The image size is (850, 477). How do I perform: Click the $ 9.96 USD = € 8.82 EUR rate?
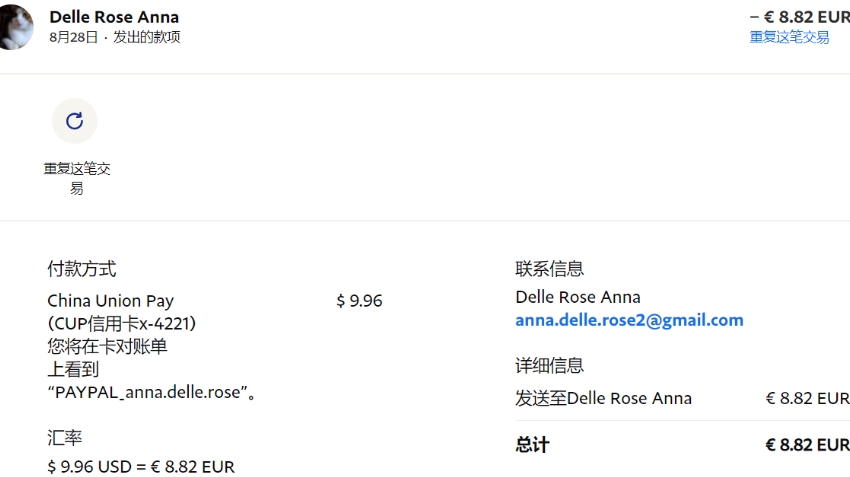141,466
